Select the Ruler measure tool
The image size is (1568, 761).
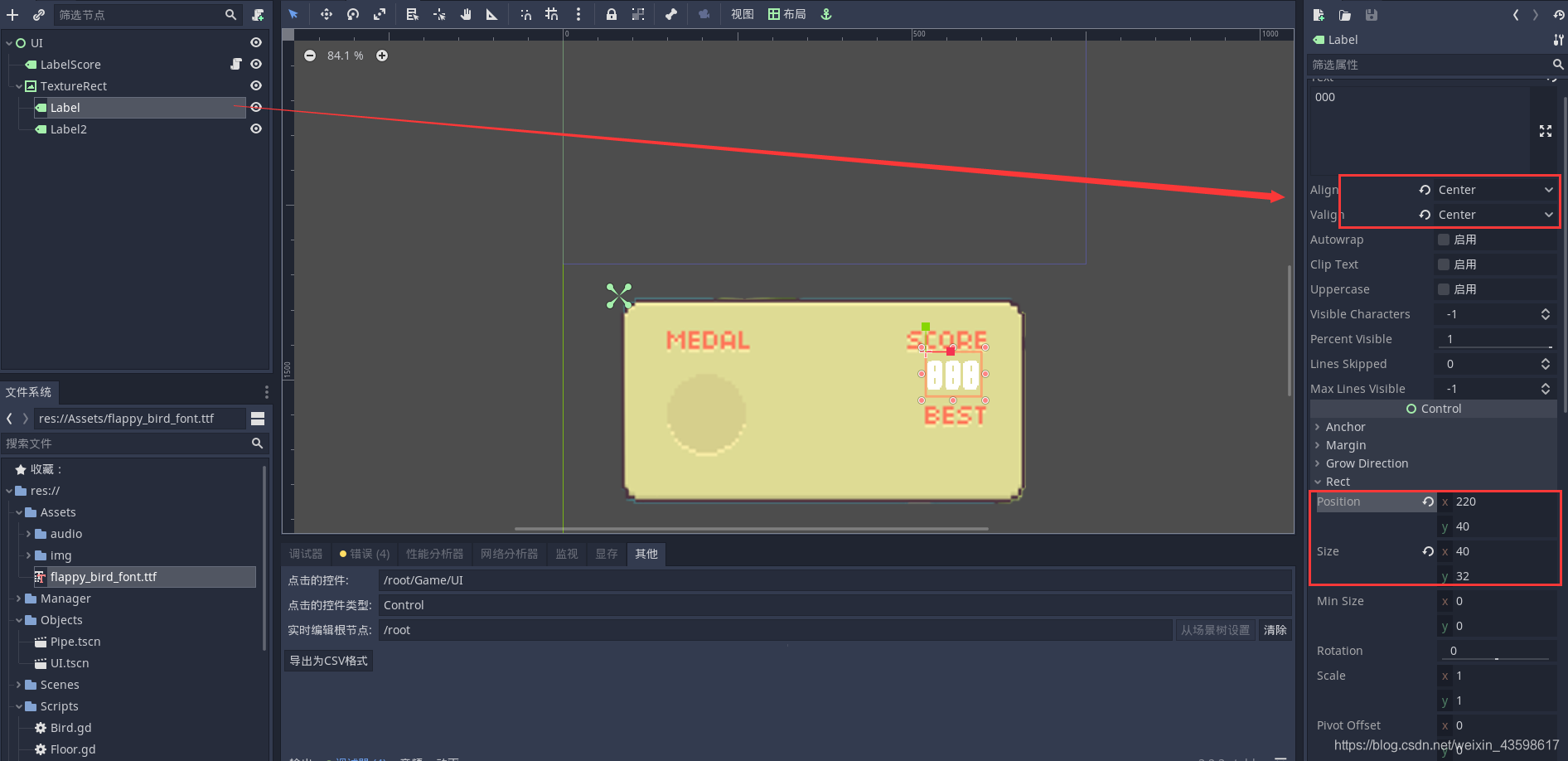point(492,14)
